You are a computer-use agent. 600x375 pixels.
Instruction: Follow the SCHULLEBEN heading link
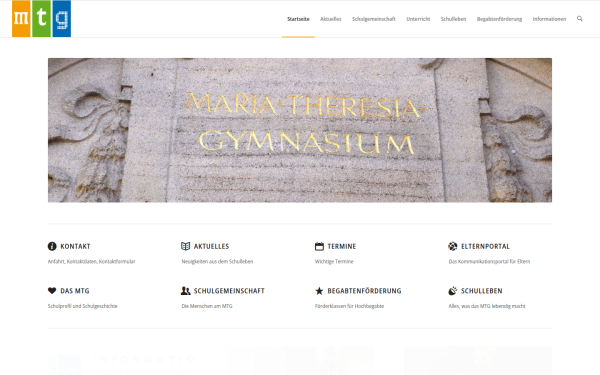(482, 291)
